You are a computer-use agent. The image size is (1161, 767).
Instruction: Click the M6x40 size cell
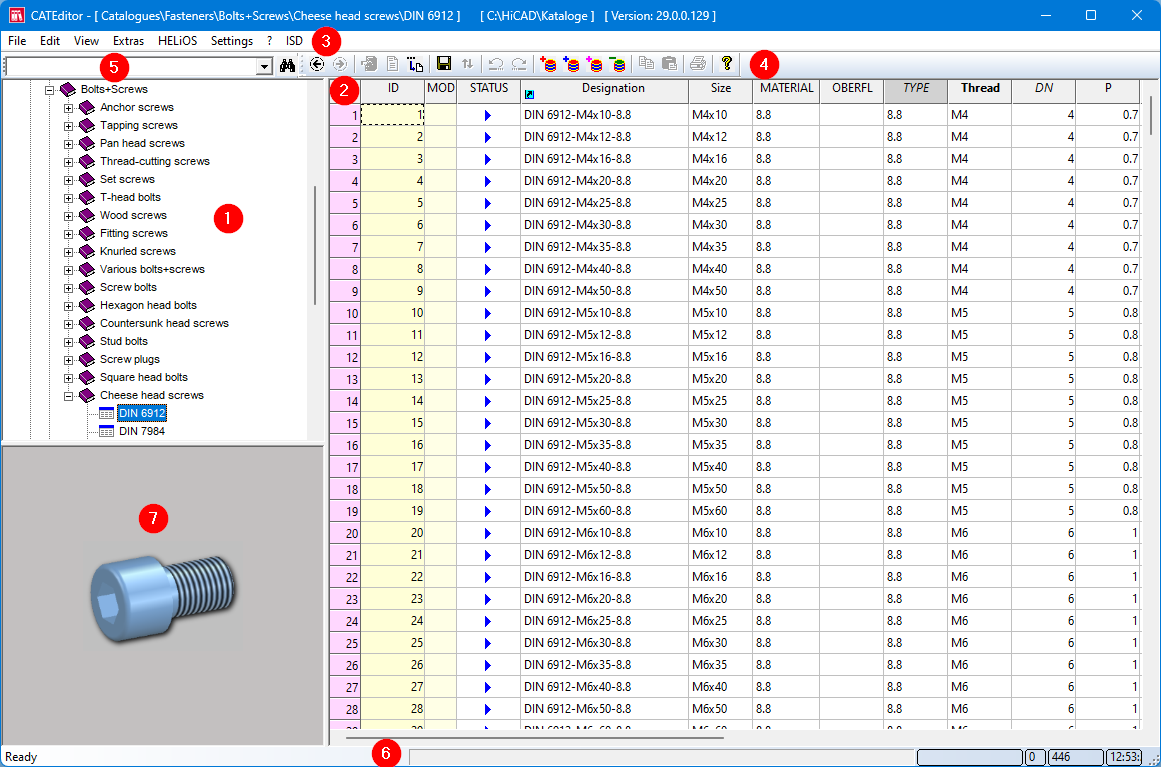pyautogui.click(x=720, y=687)
